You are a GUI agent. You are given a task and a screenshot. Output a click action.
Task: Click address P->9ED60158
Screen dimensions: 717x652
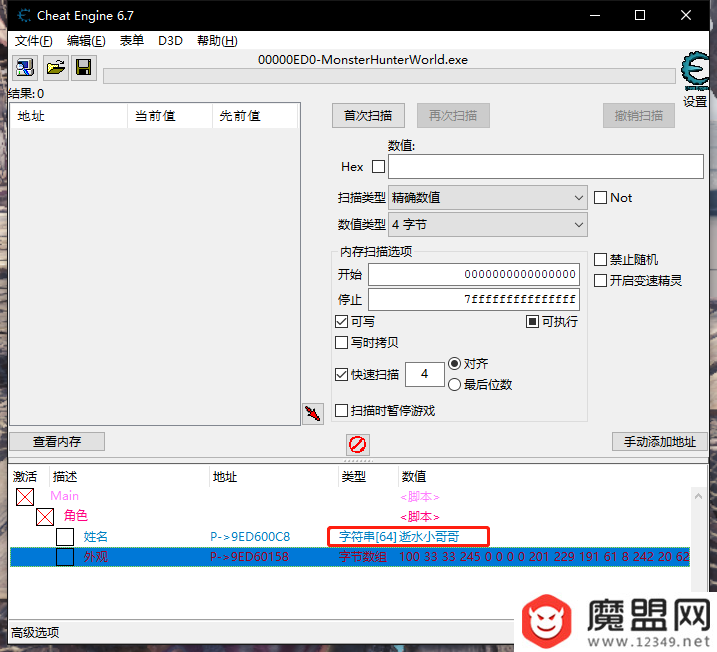point(249,557)
